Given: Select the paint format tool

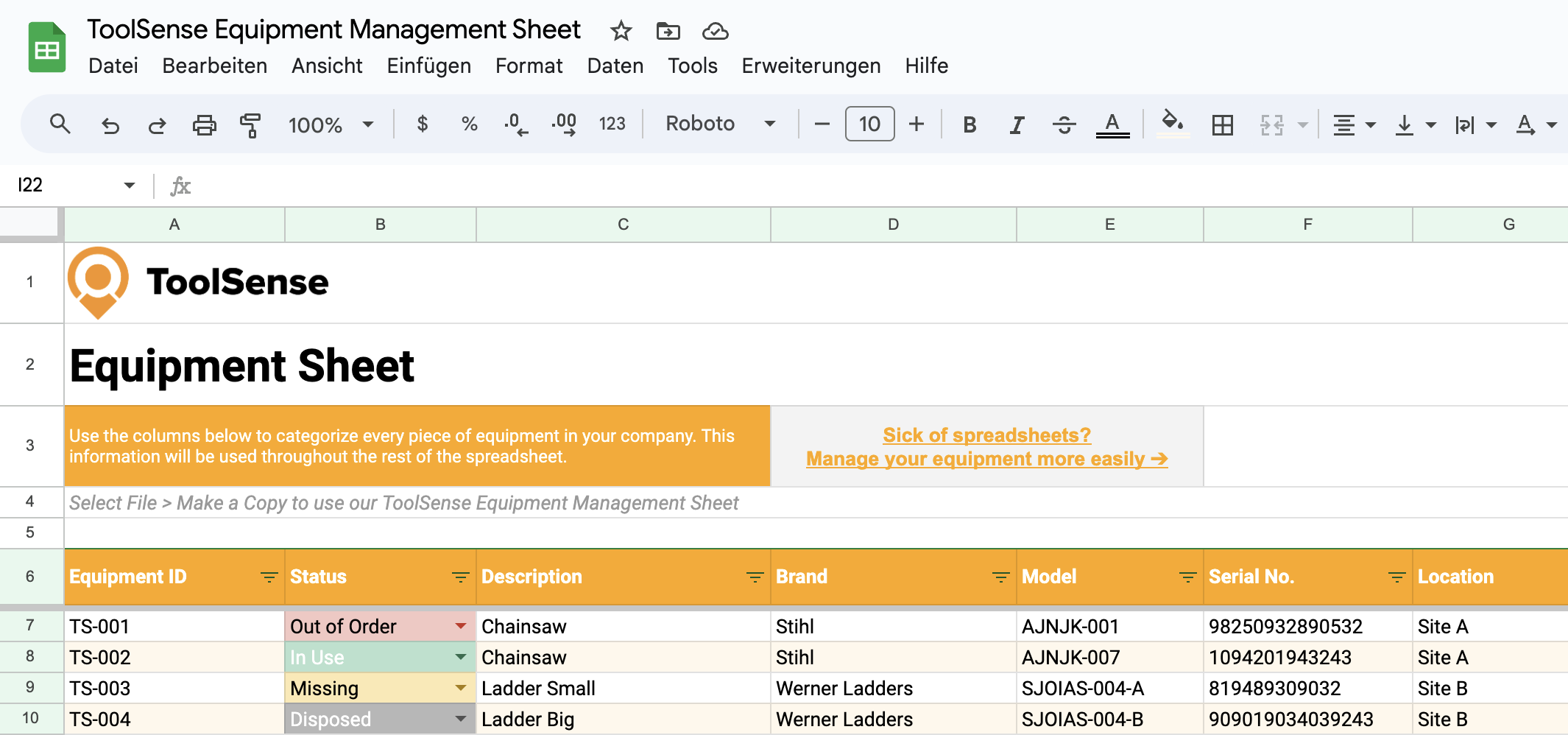Looking at the screenshot, I should pos(250,124).
